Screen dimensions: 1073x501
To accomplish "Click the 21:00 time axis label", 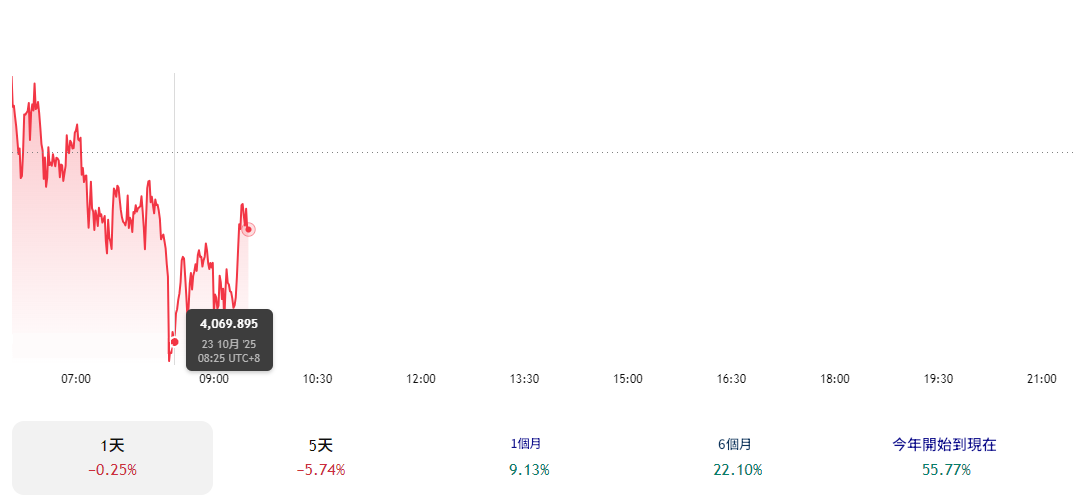I will [1042, 379].
